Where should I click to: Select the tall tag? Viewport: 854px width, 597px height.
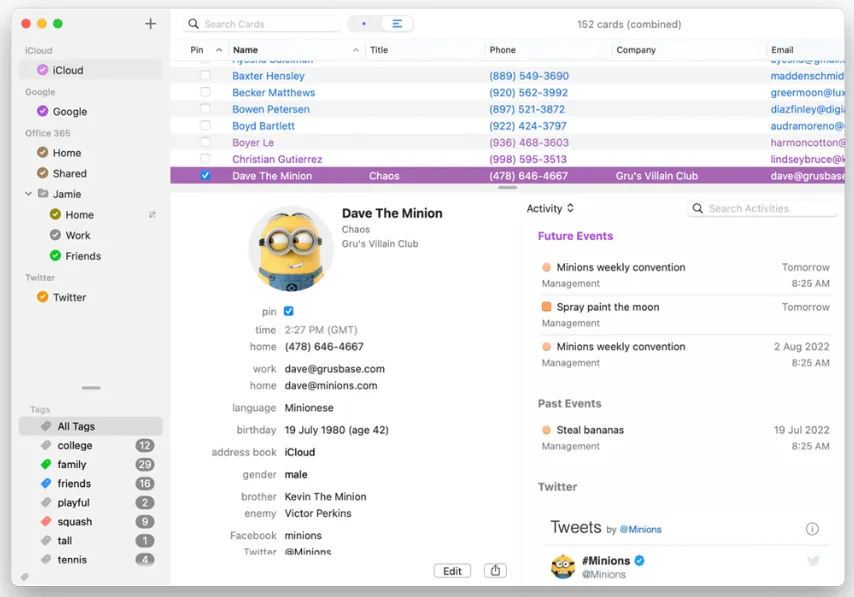coord(90,540)
